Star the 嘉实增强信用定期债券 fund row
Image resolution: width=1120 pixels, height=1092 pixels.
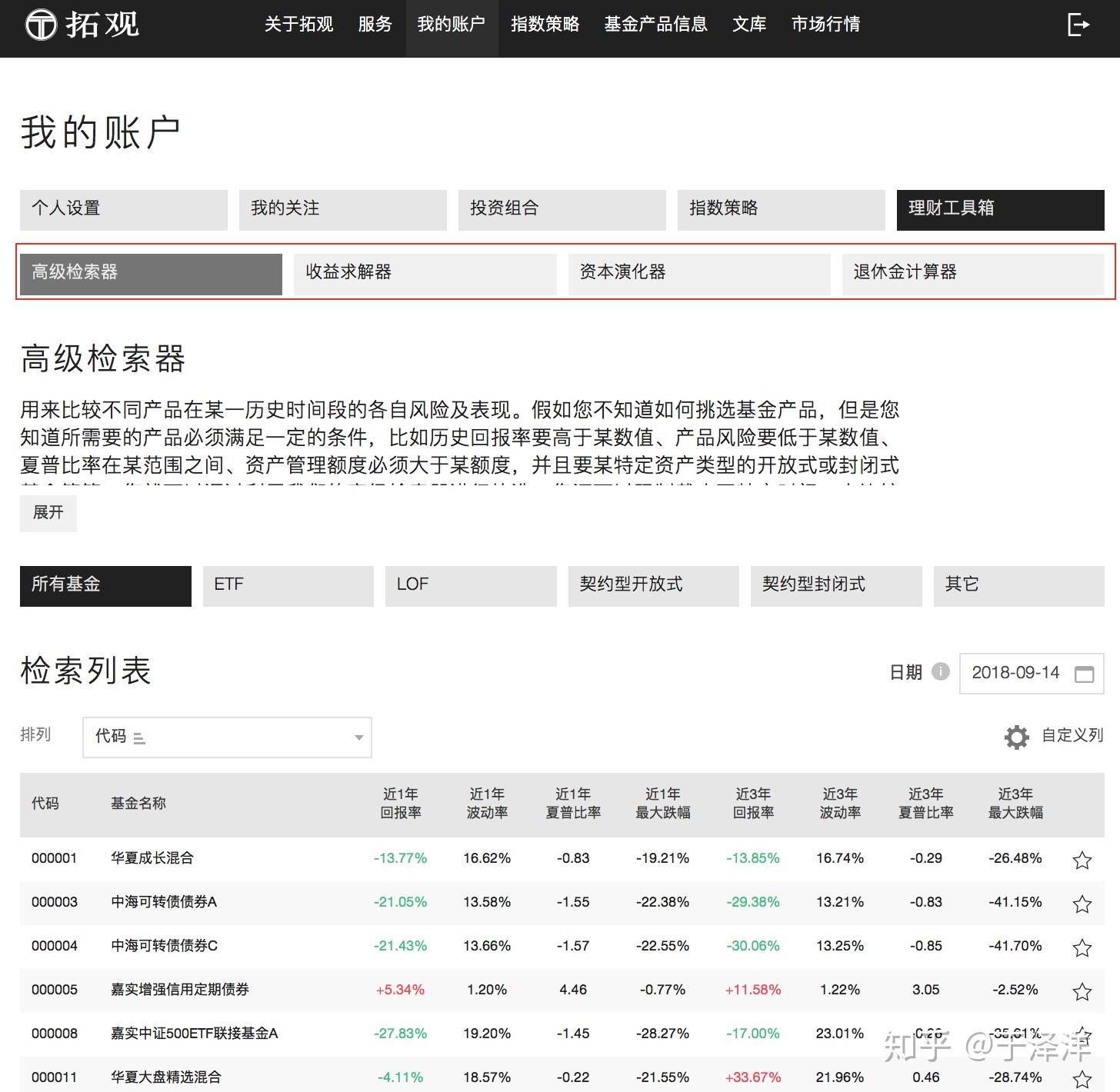tap(1082, 991)
